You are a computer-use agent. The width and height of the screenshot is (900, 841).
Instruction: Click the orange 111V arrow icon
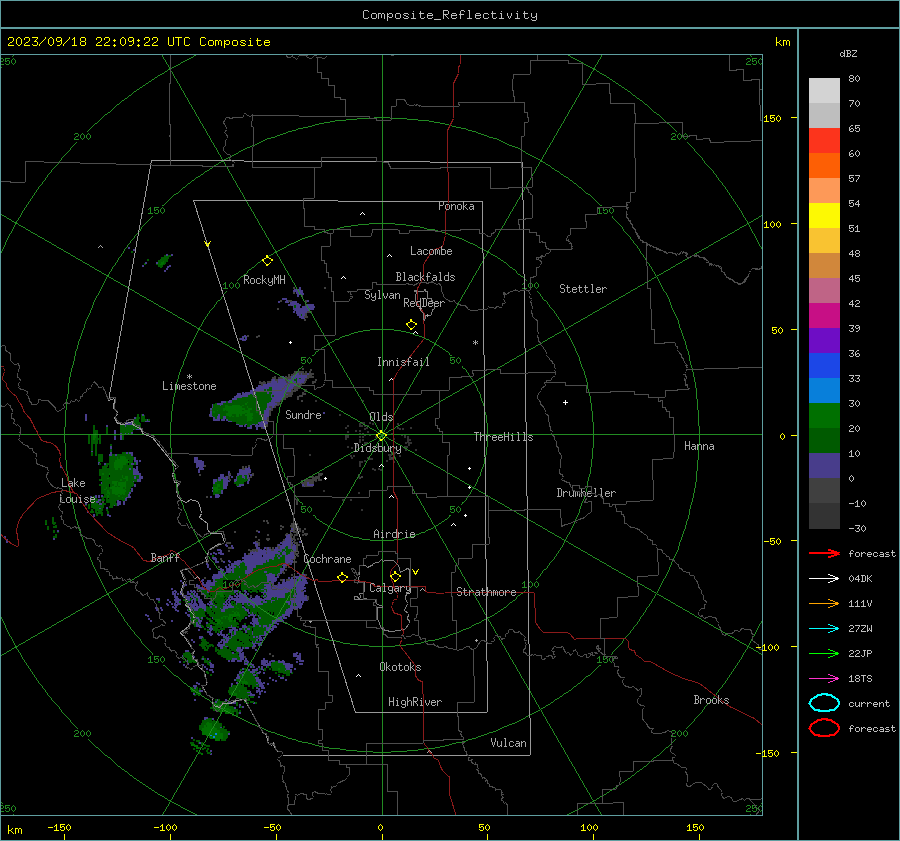click(824, 603)
